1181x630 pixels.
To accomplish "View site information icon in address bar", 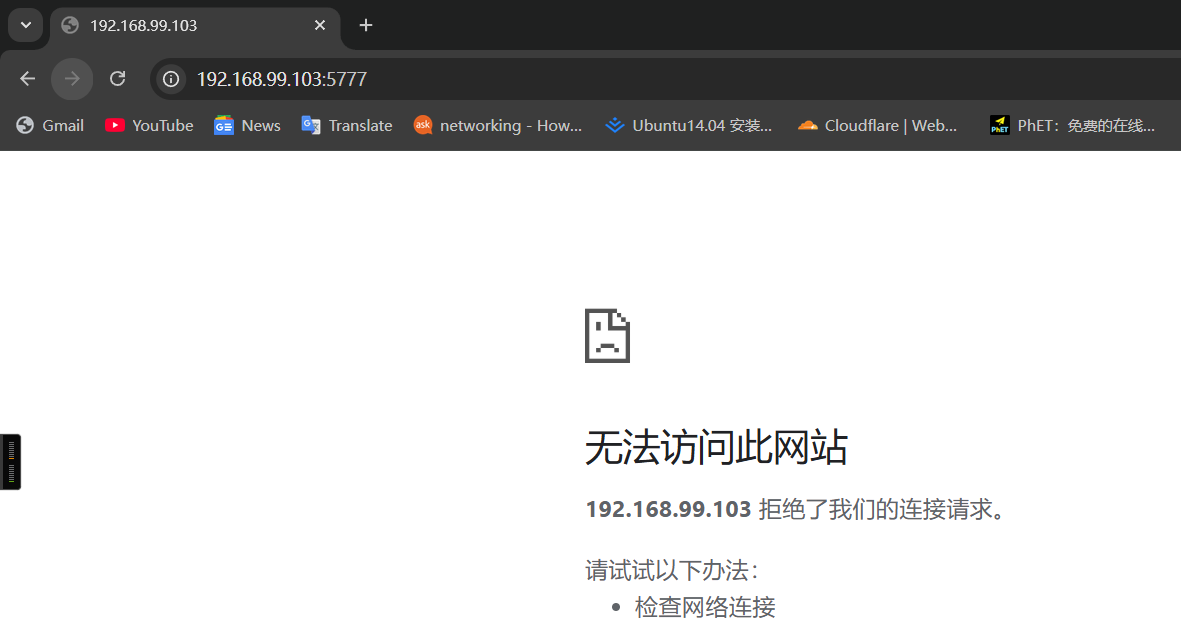I will (x=171, y=79).
